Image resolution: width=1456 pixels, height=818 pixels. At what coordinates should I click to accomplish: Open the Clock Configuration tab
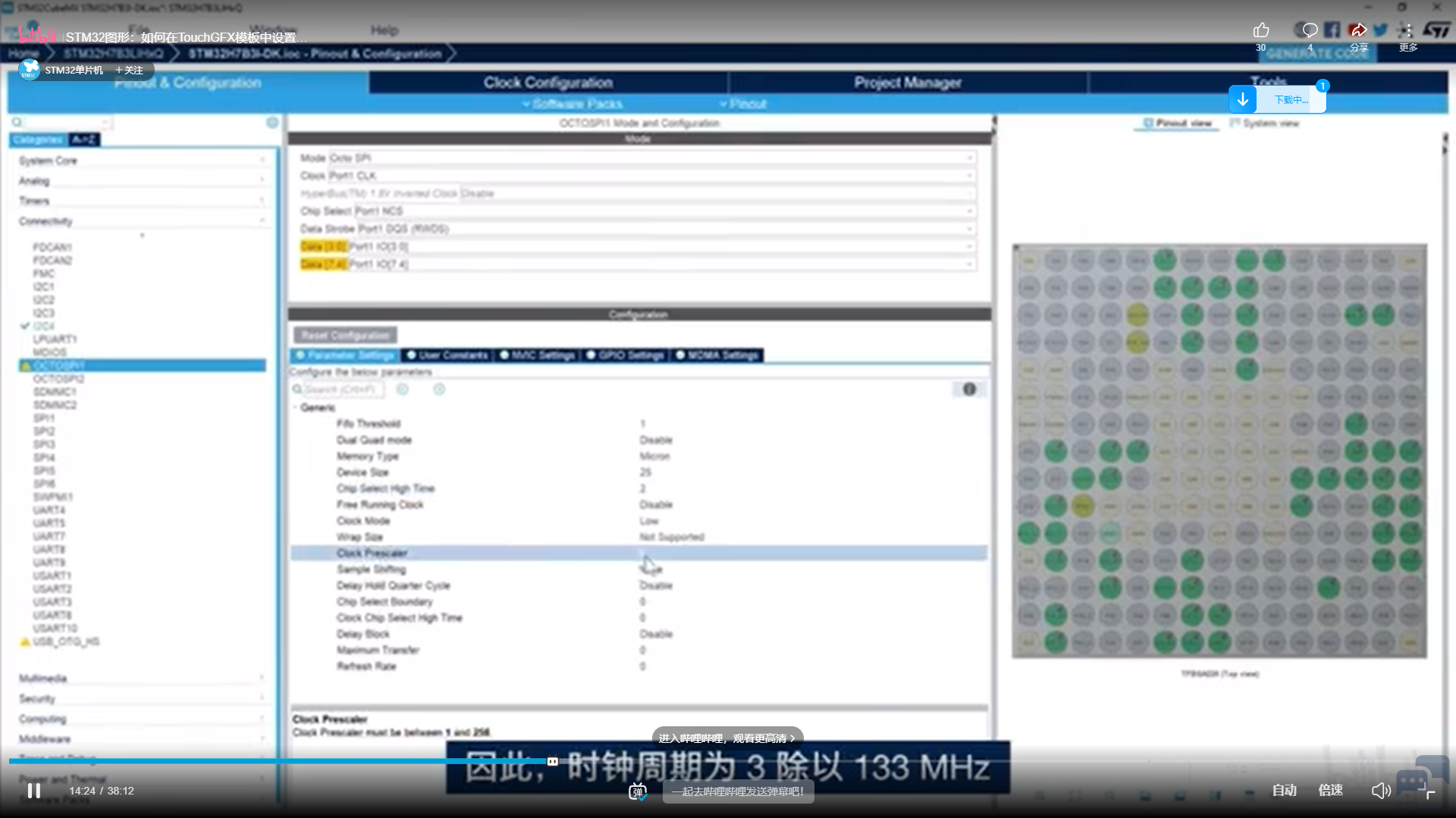click(548, 83)
